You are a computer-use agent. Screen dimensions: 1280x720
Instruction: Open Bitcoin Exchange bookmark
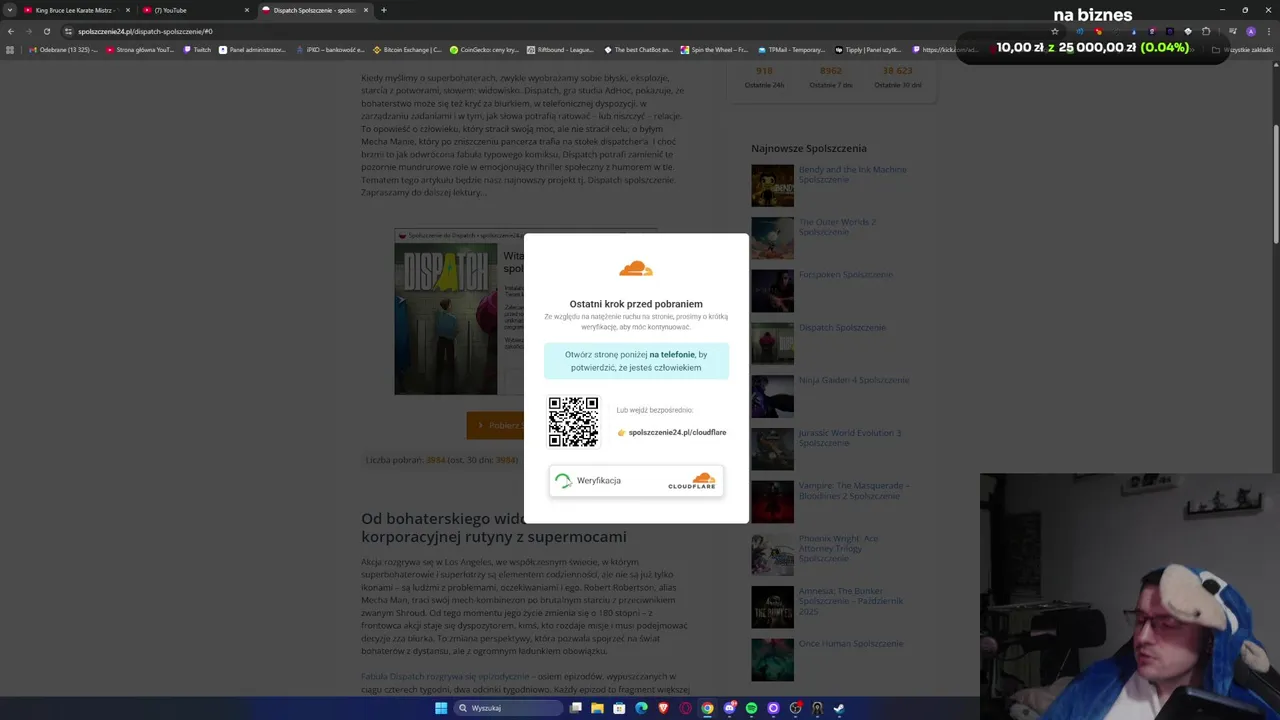[407, 49]
